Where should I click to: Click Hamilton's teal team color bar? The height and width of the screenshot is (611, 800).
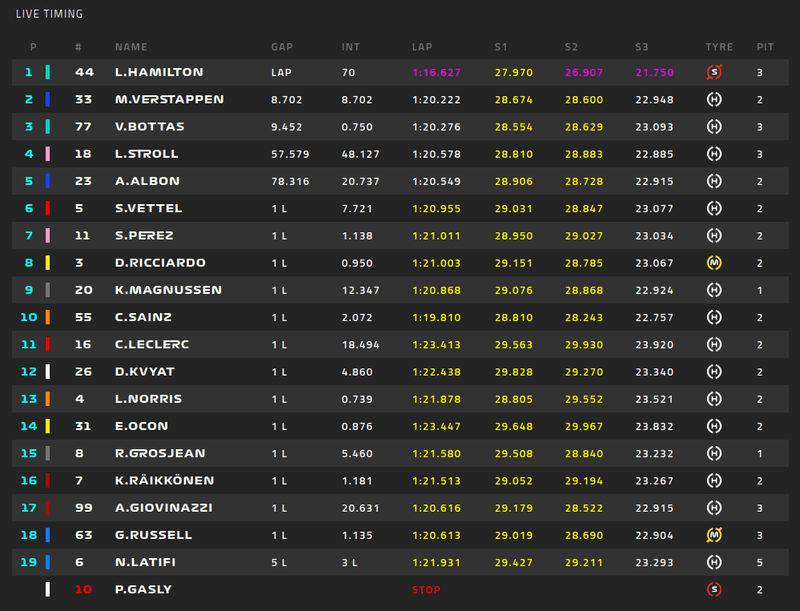point(47,72)
